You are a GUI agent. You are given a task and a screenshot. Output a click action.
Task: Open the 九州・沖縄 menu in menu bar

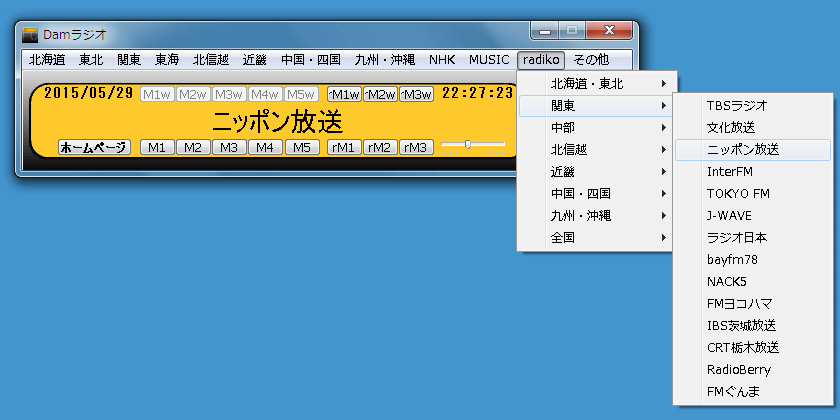(385, 59)
